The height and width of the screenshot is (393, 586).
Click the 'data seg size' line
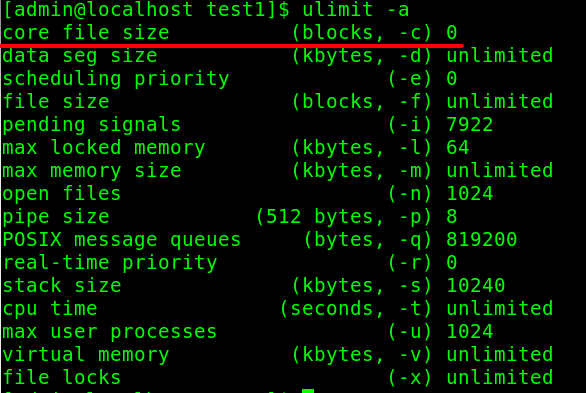(x=277, y=56)
